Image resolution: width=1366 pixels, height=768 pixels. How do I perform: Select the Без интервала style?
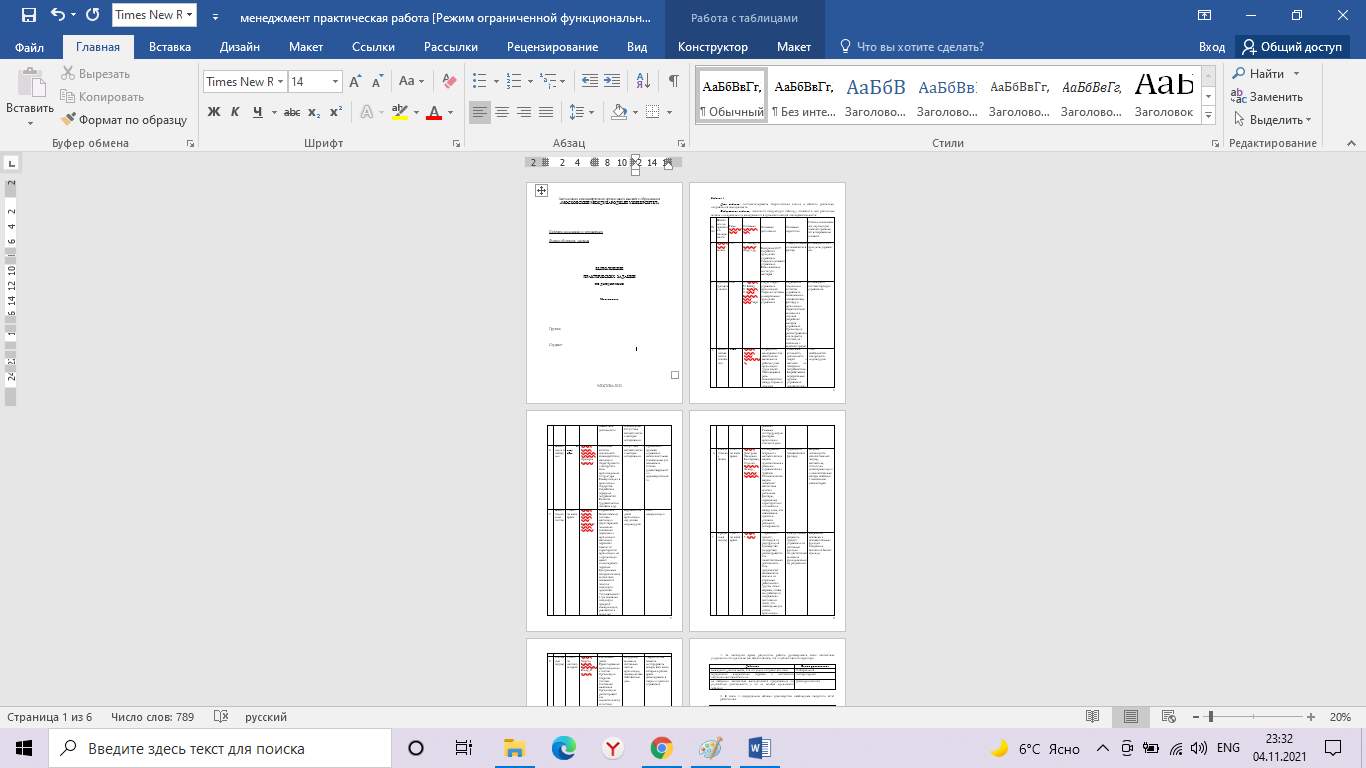[803, 96]
